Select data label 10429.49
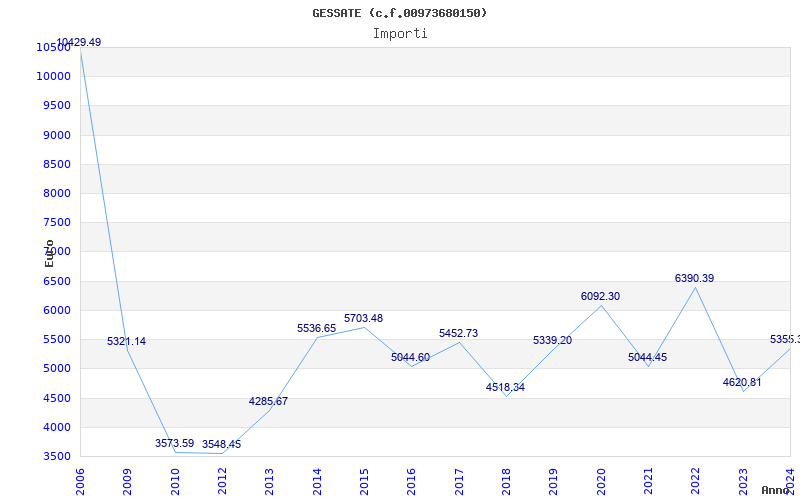Viewport: 800px width, 500px height. click(x=79, y=42)
